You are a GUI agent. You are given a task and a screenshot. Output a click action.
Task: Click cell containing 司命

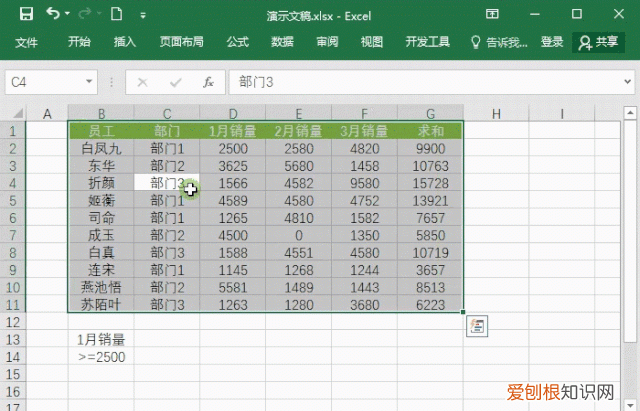tap(101, 218)
